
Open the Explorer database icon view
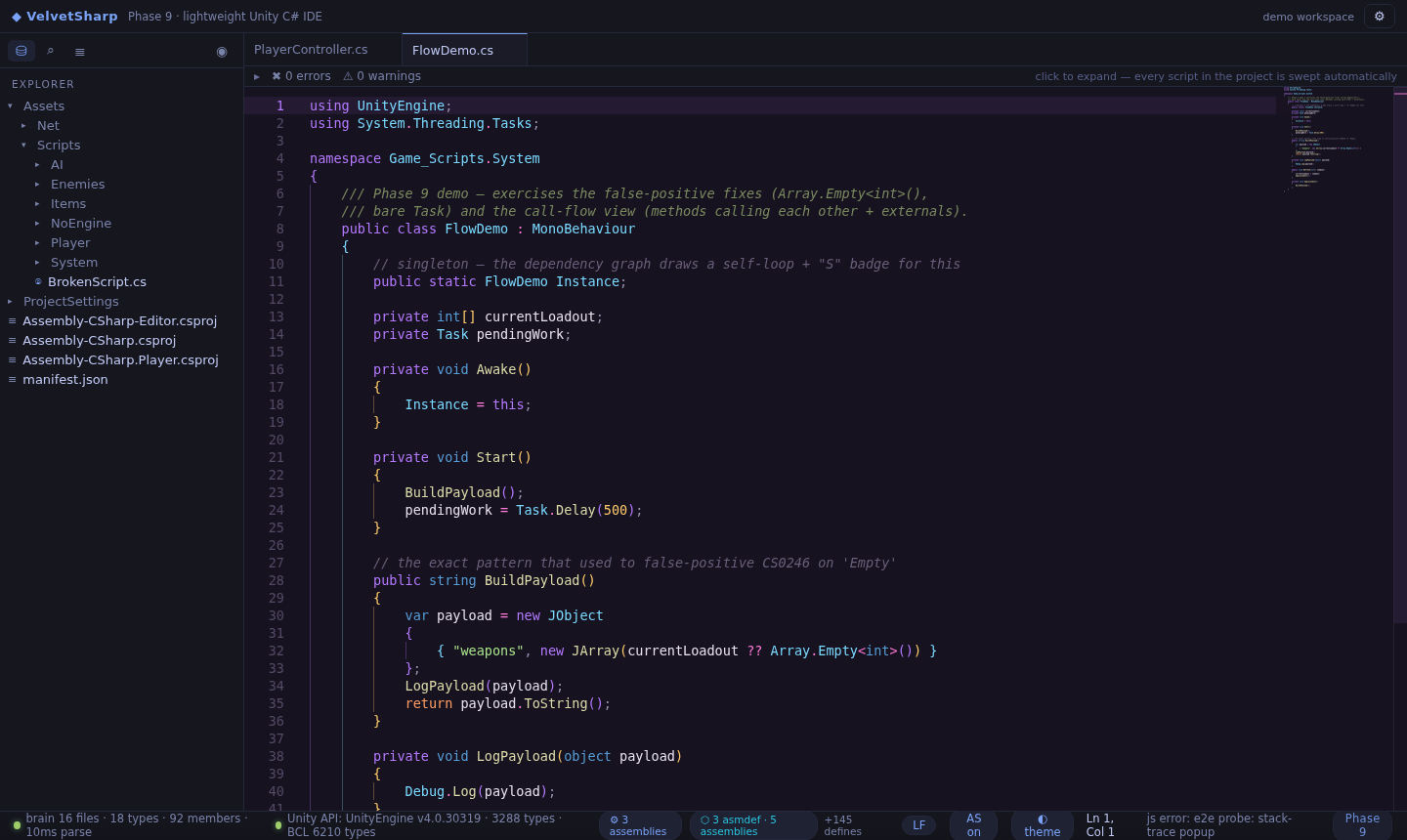click(21, 51)
